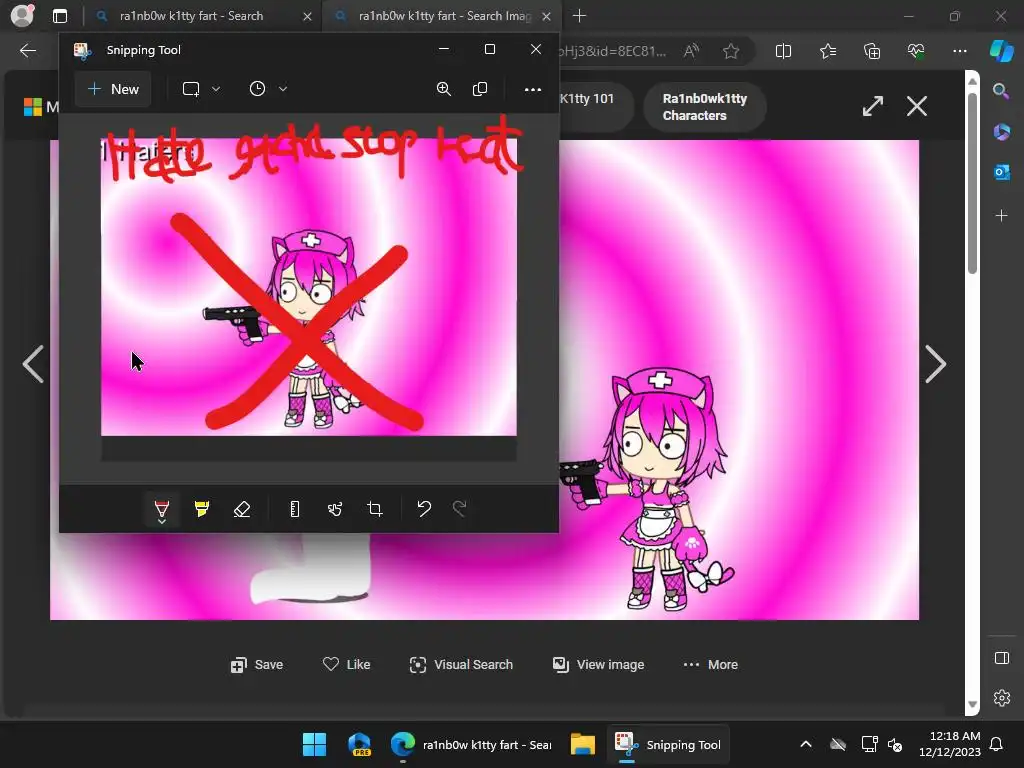The width and height of the screenshot is (1024, 768).
Task: Open Edge Collections panel
Action: (872, 51)
